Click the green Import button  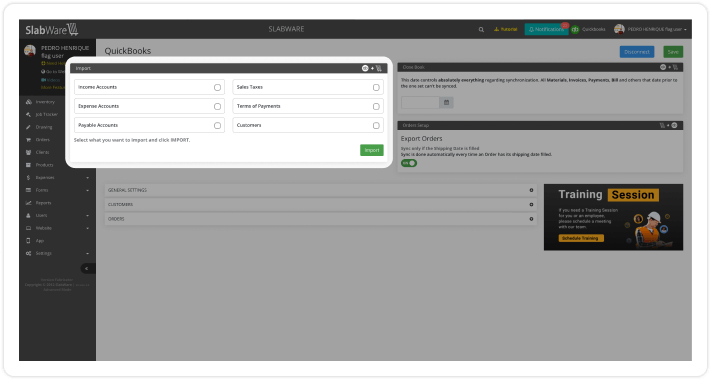tap(372, 150)
